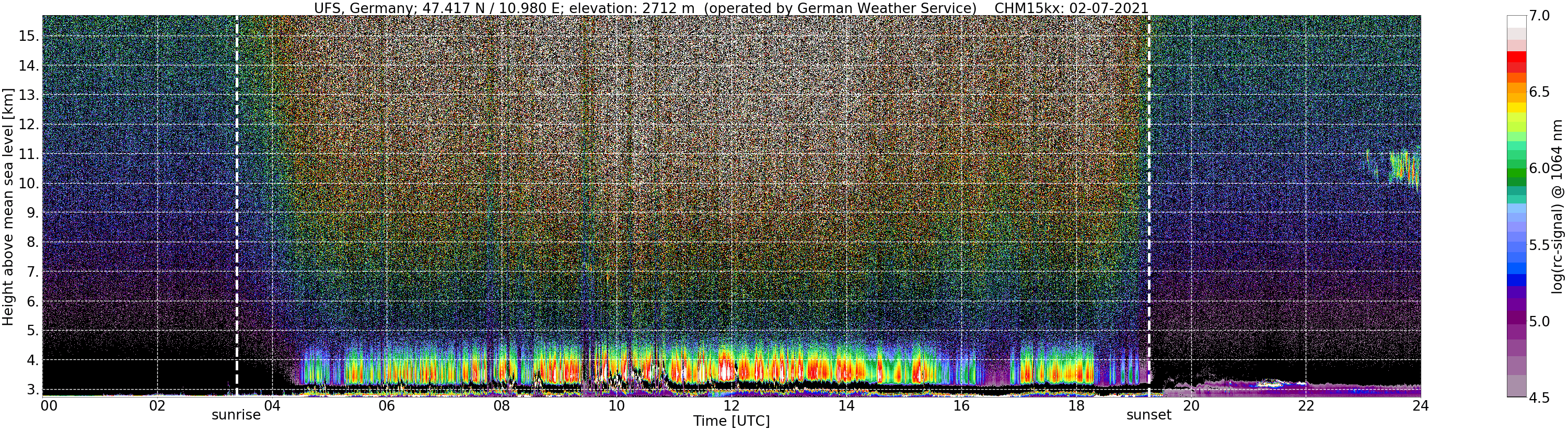Click time-axis tick label "06"
Viewport: 1568px width, 431px height.
click(x=387, y=405)
